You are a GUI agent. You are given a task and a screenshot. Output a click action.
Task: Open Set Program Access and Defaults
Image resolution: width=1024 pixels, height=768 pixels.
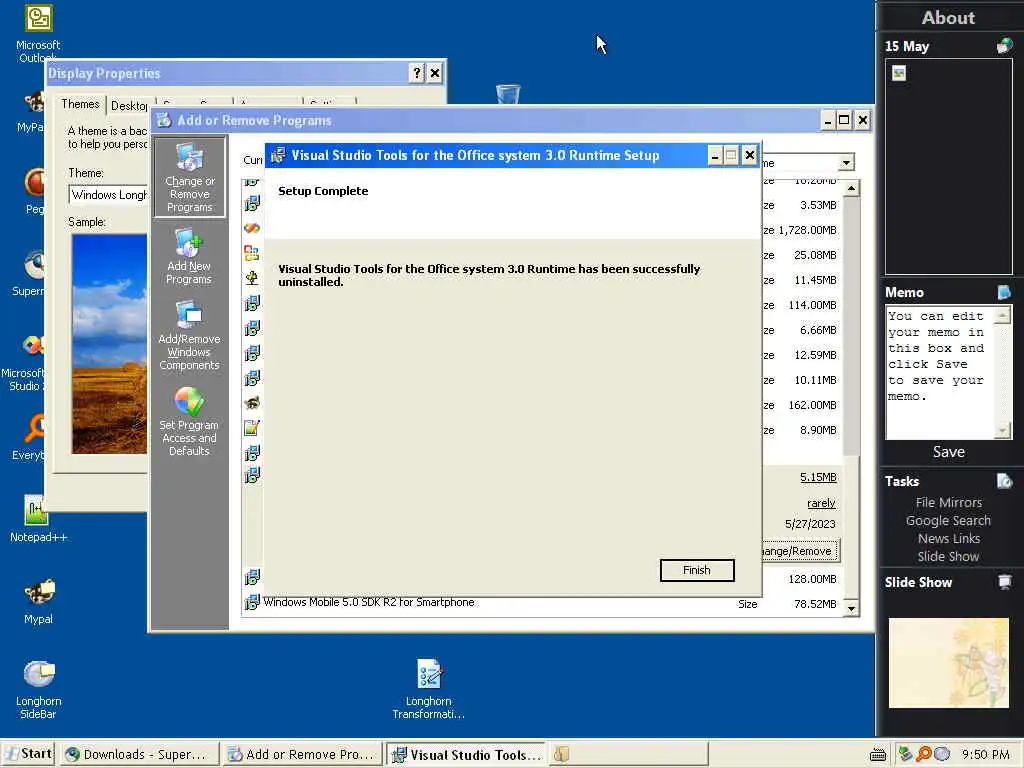189,421
